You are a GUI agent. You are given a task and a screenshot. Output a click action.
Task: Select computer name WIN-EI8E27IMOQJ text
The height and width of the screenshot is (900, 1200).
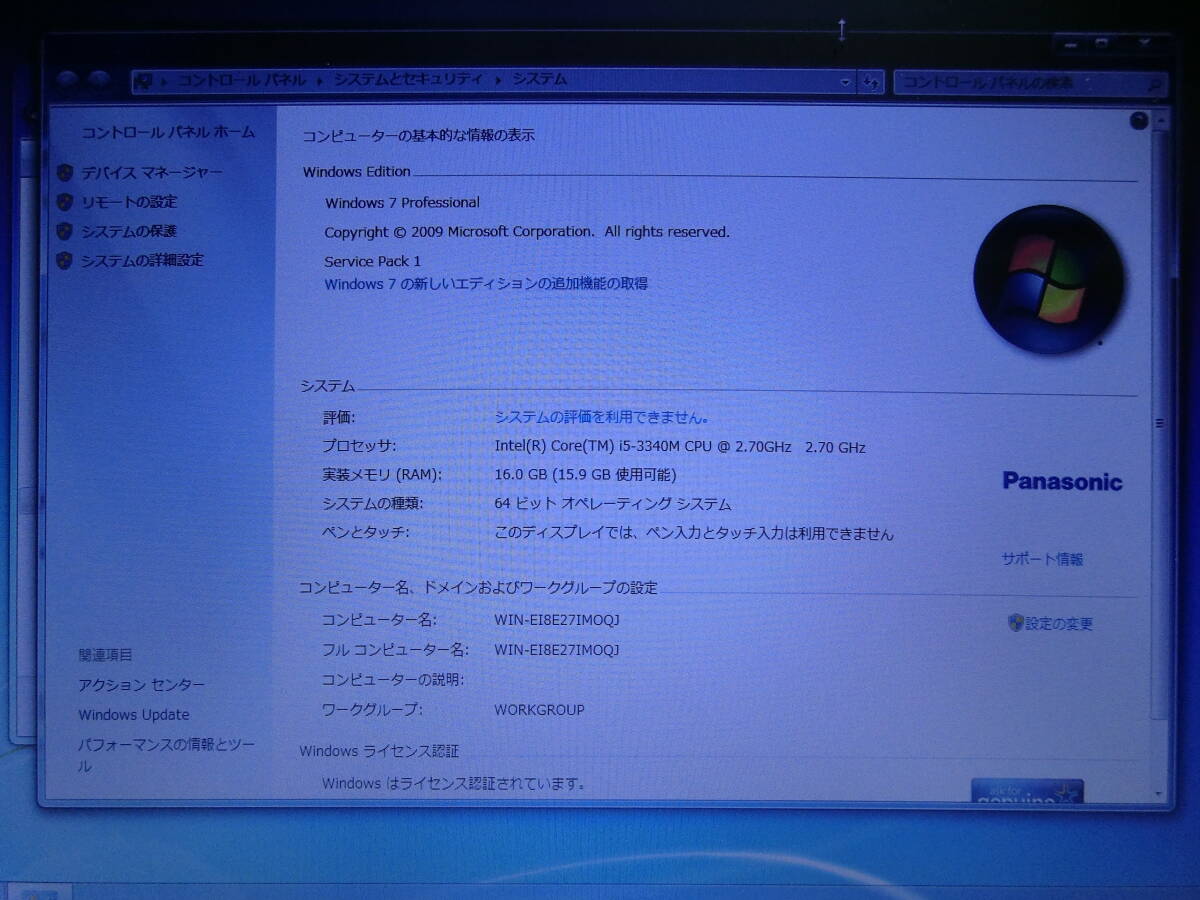557,620
